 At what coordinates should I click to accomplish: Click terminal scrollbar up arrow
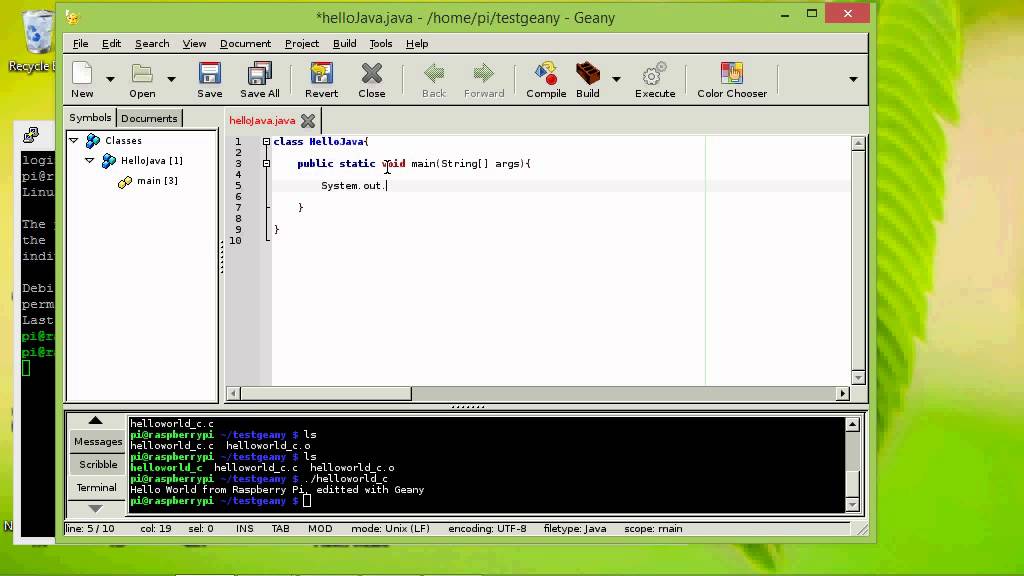852,425
